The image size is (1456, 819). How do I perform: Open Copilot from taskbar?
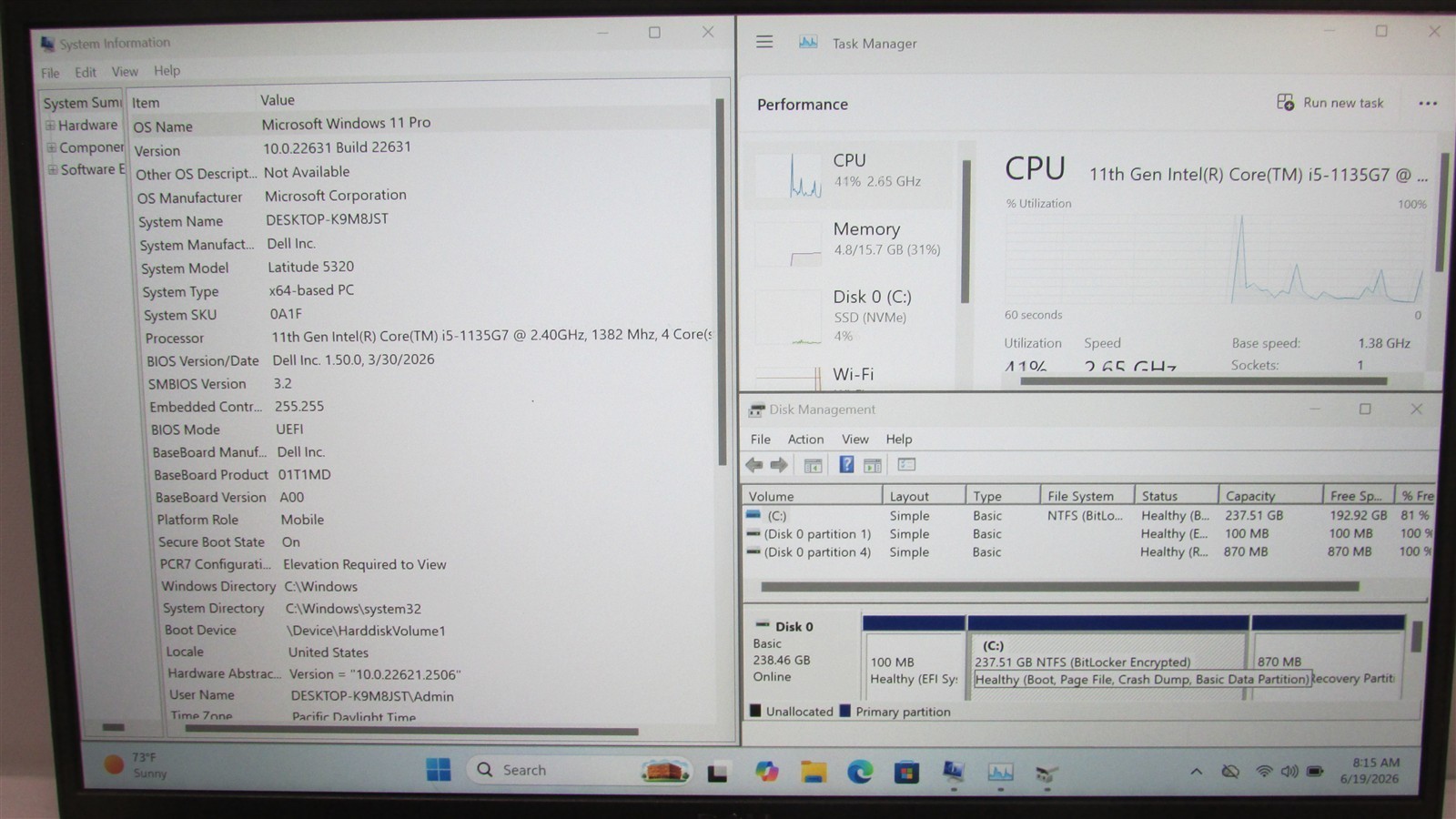tap(766, 772)
